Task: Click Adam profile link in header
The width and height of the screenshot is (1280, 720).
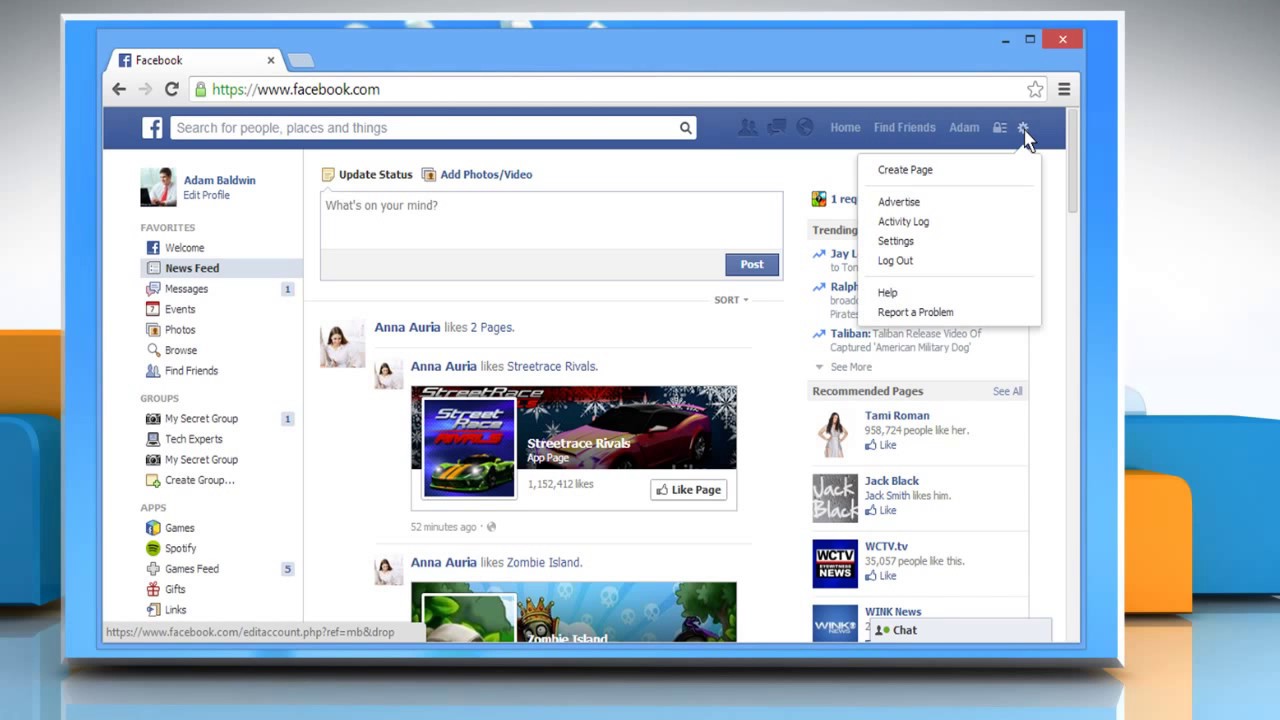Action: 964,128
